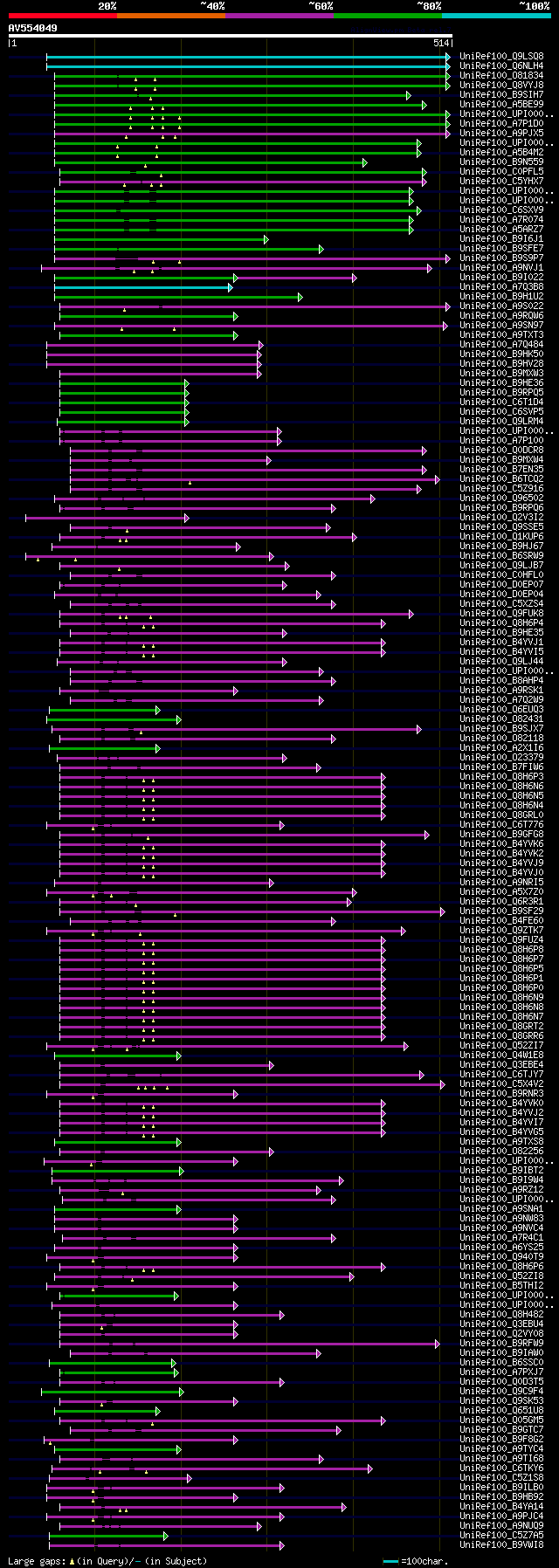The width and height of the screenshot is (559, 1568).
Task: Select hit label UniRef100_A7Q484
Action: coord(501,344)
